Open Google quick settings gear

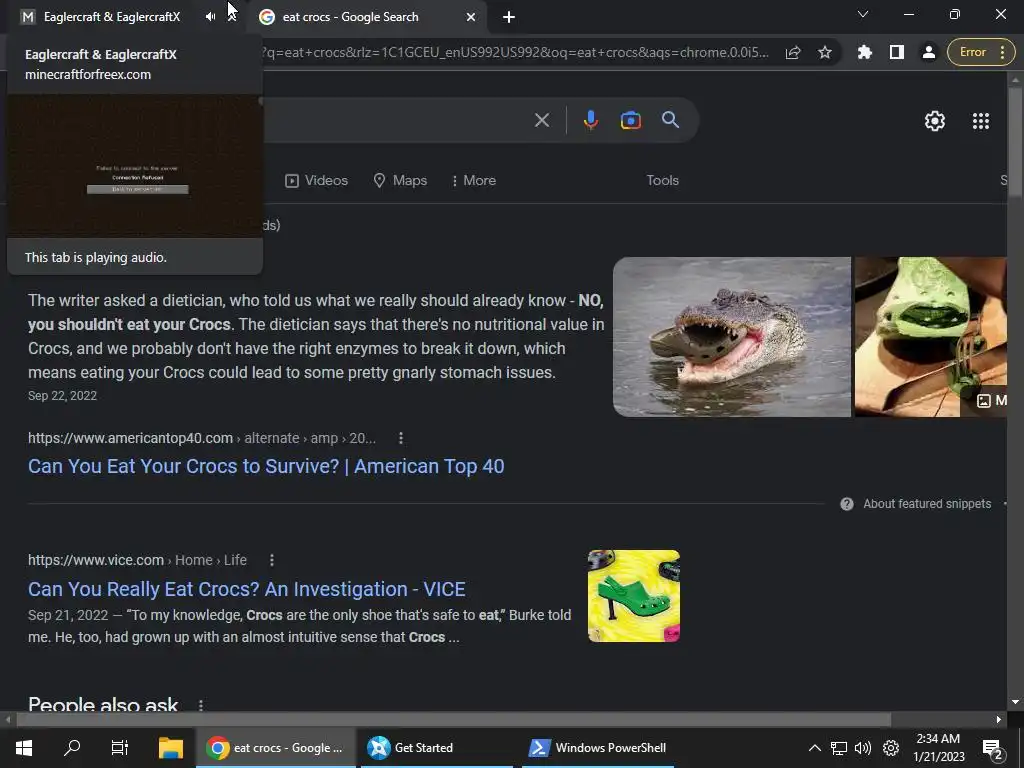tap(935, 121)
